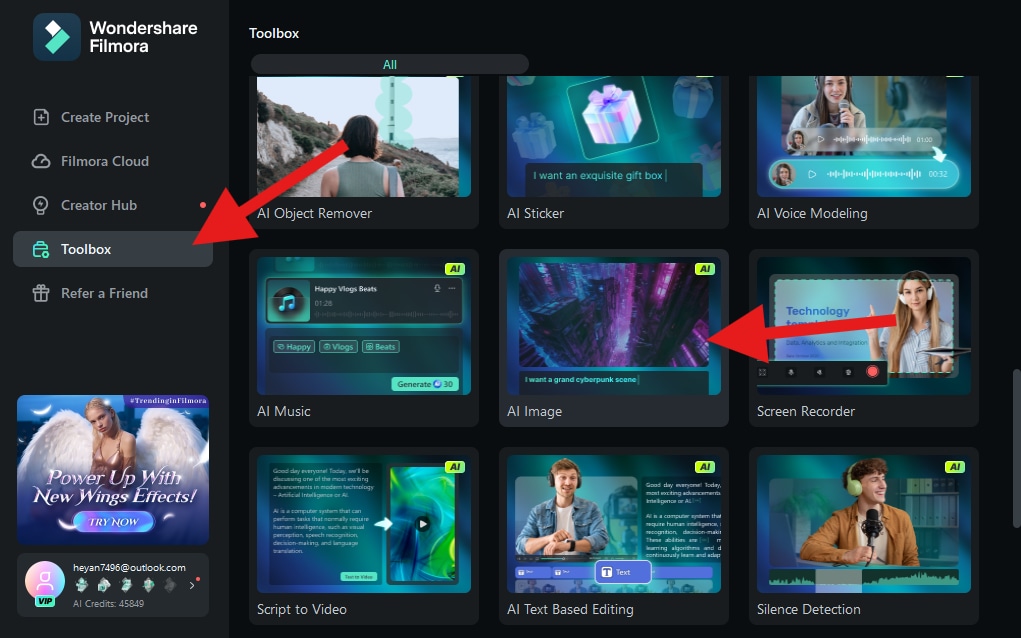1021x638 pixels.
Task: Open Refer a Friend page
Action: click(x=113, y=293)
